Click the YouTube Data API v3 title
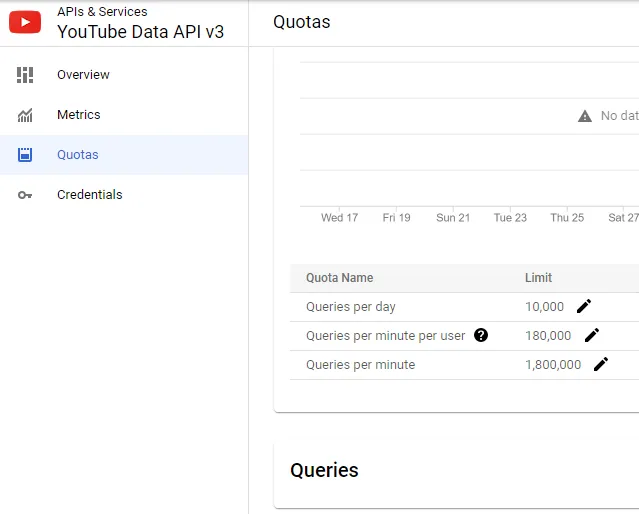639x514 pixels. [141, 31]
